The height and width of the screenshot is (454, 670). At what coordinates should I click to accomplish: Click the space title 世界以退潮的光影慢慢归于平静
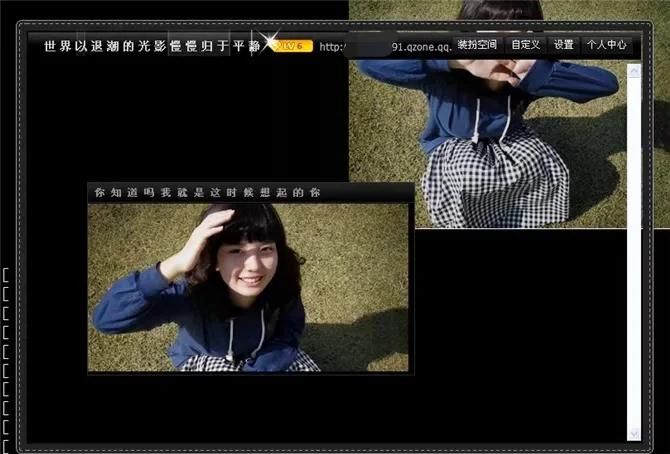pyautogui.click(x=152, y=46)
